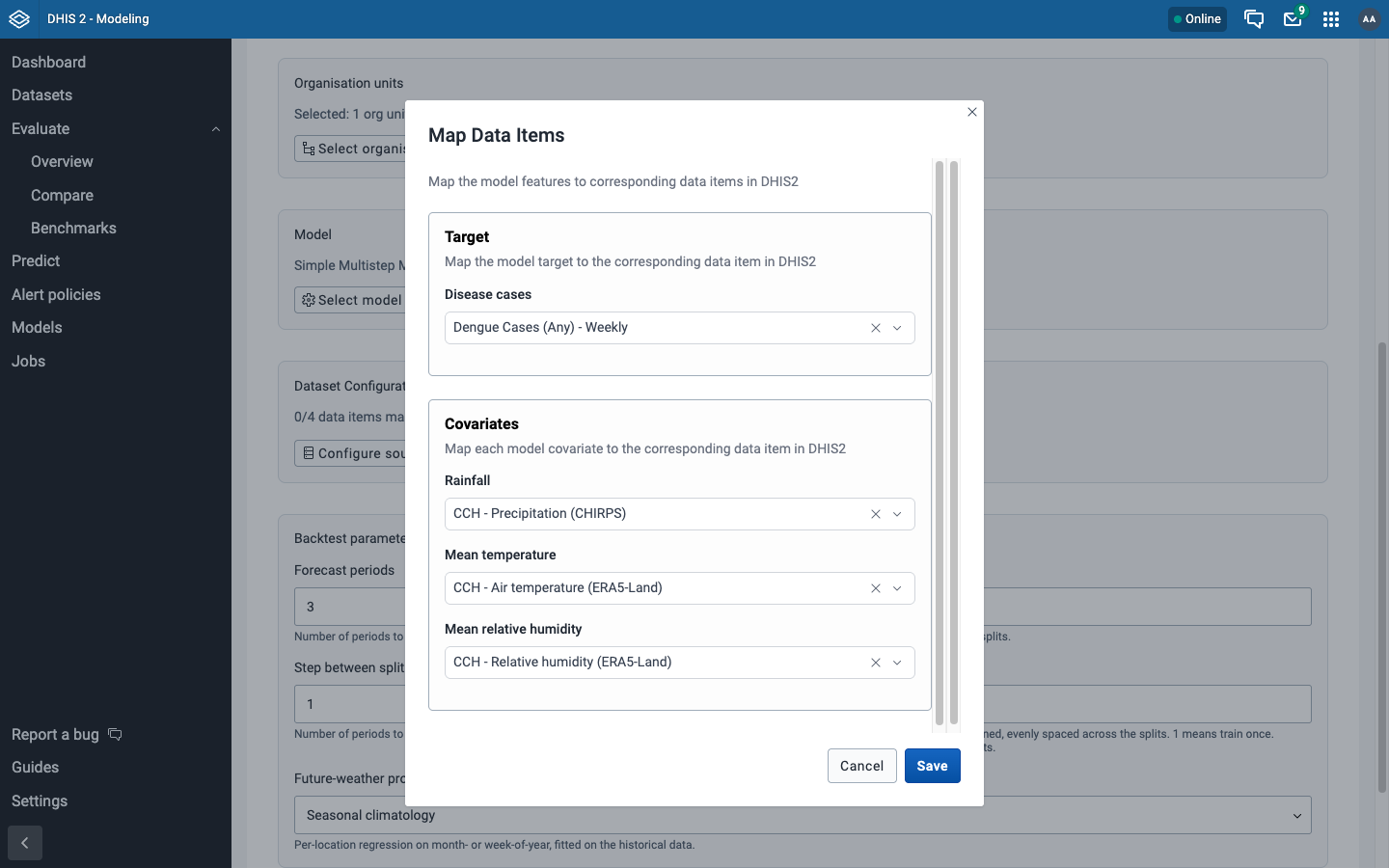Open the Overview sub-item under Evaluate

62,162
